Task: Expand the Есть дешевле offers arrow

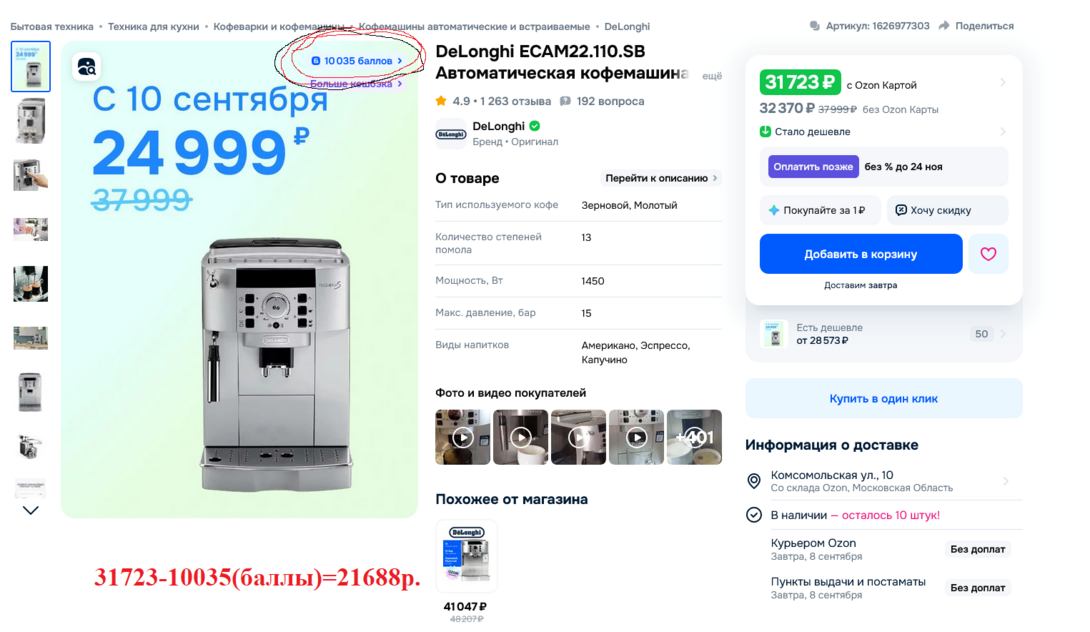Action: (x=1002, y=334)
